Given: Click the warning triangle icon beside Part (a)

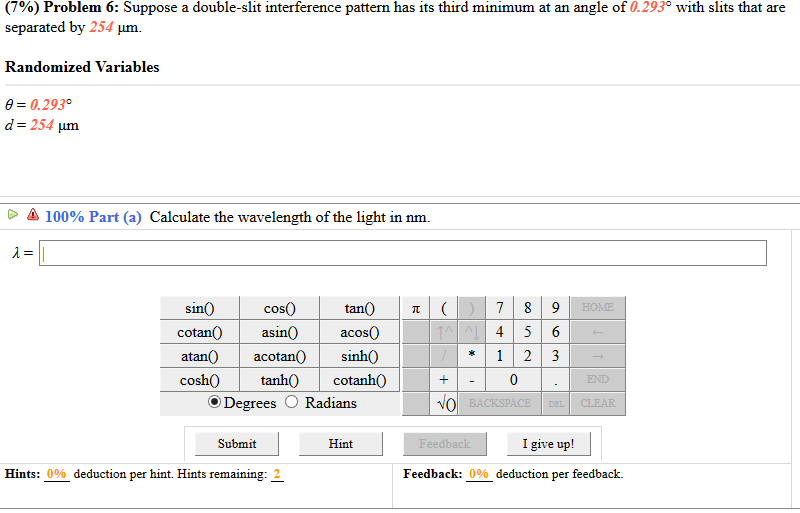Looking at the screenshot, I should pos(33,215).
